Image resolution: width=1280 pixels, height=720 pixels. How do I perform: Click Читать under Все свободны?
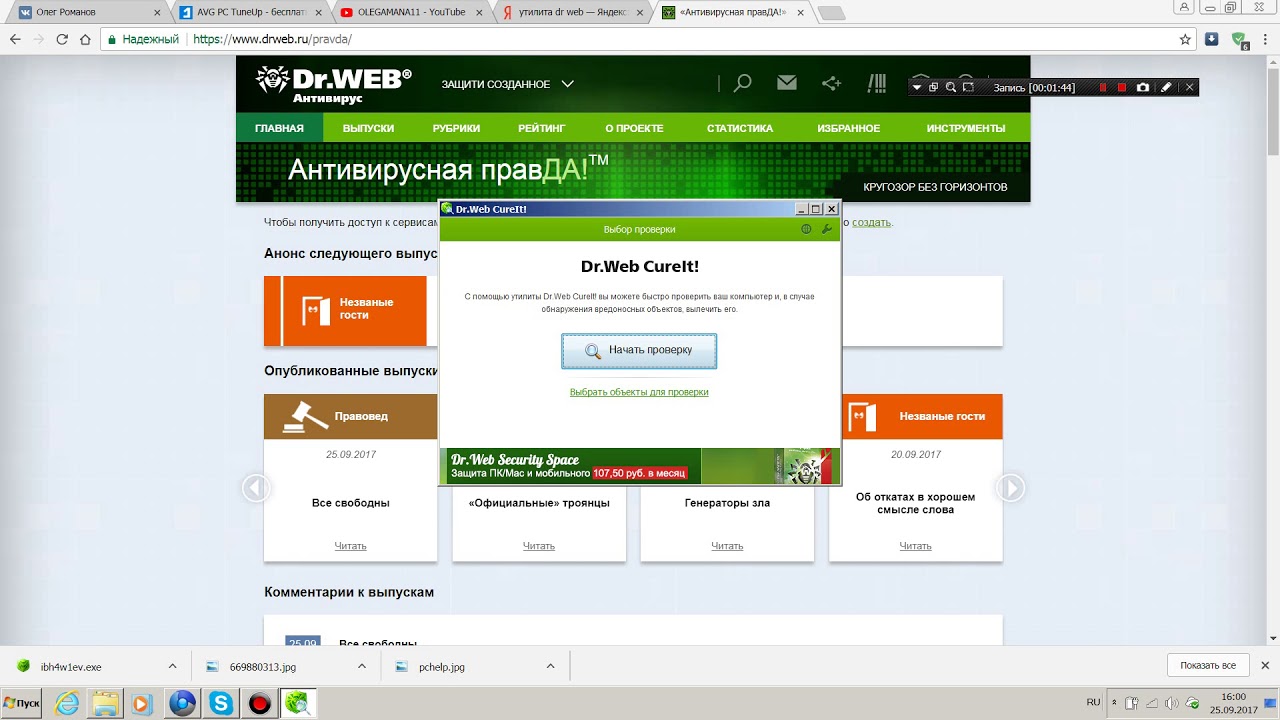click(351, 546)
